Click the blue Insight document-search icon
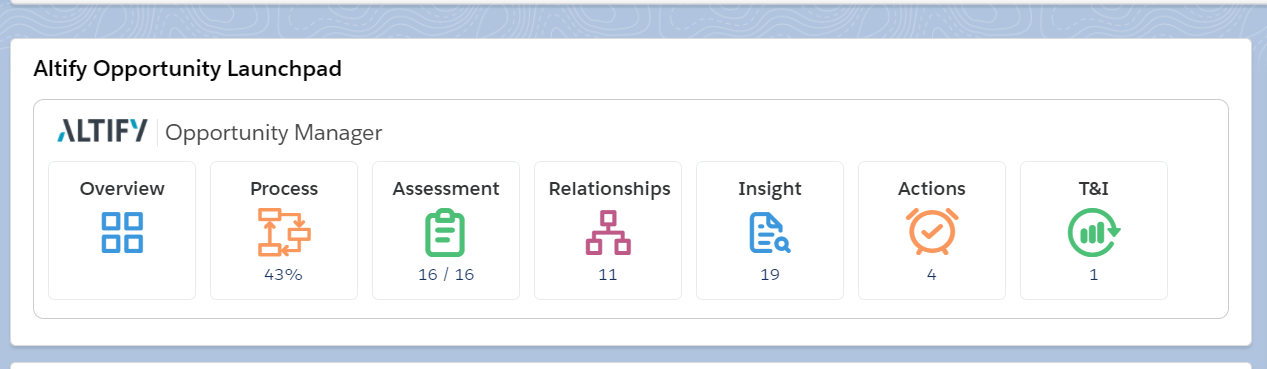Screen dimensions: 1267x369 tap(770, 232)
